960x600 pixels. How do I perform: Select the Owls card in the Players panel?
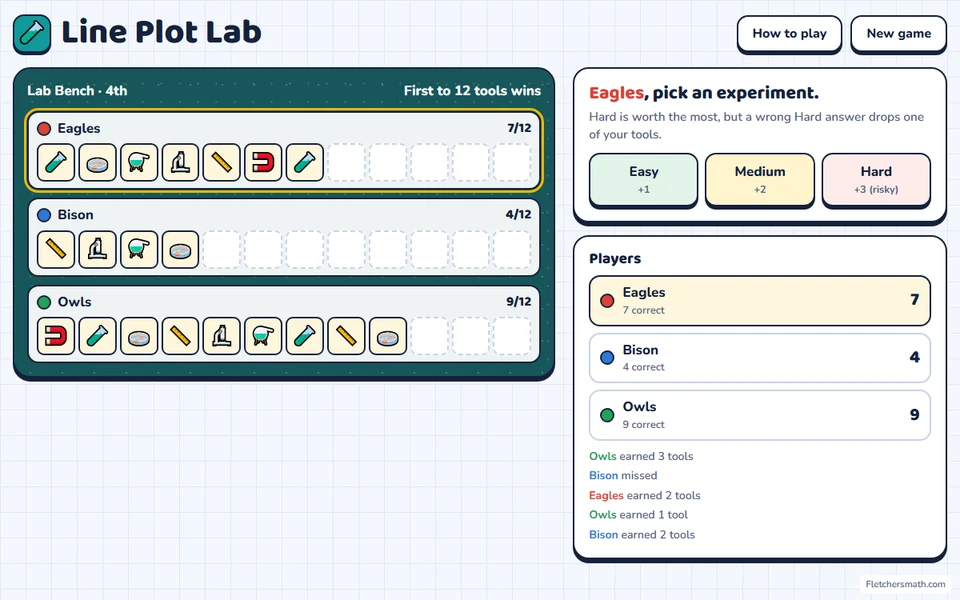point(760,415)
